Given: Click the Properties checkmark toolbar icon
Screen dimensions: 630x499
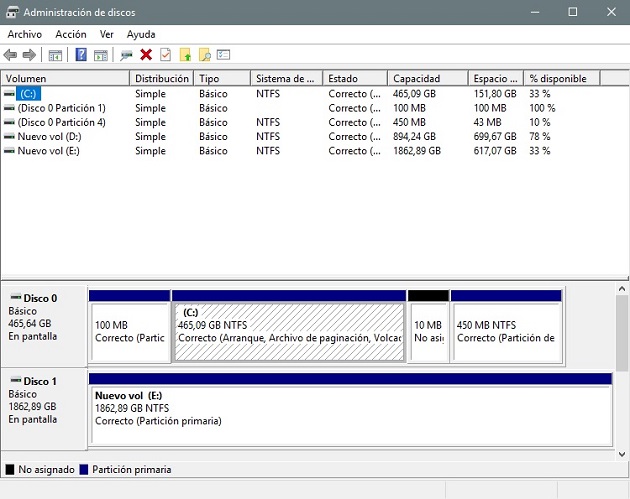Looking at the screenshot, I should (165, 55).
